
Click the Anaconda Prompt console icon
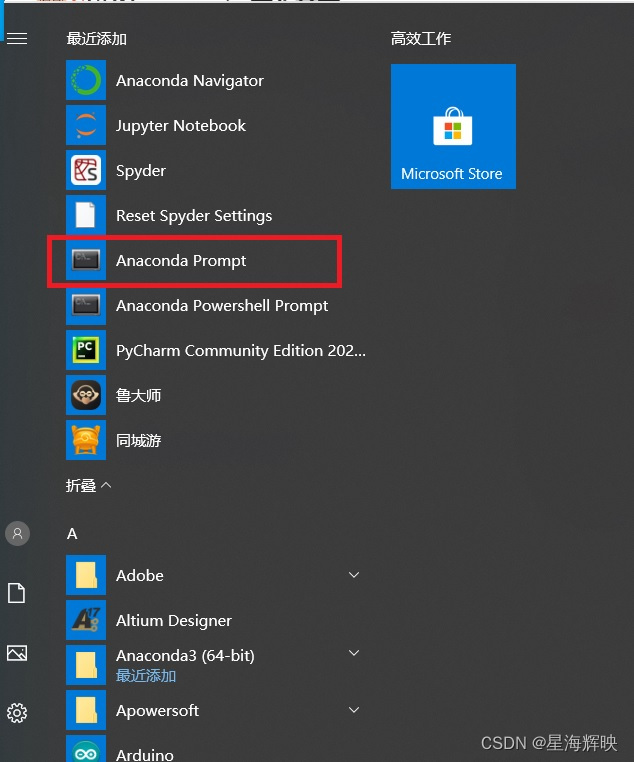pyautogui.click(x=86, y=260)
